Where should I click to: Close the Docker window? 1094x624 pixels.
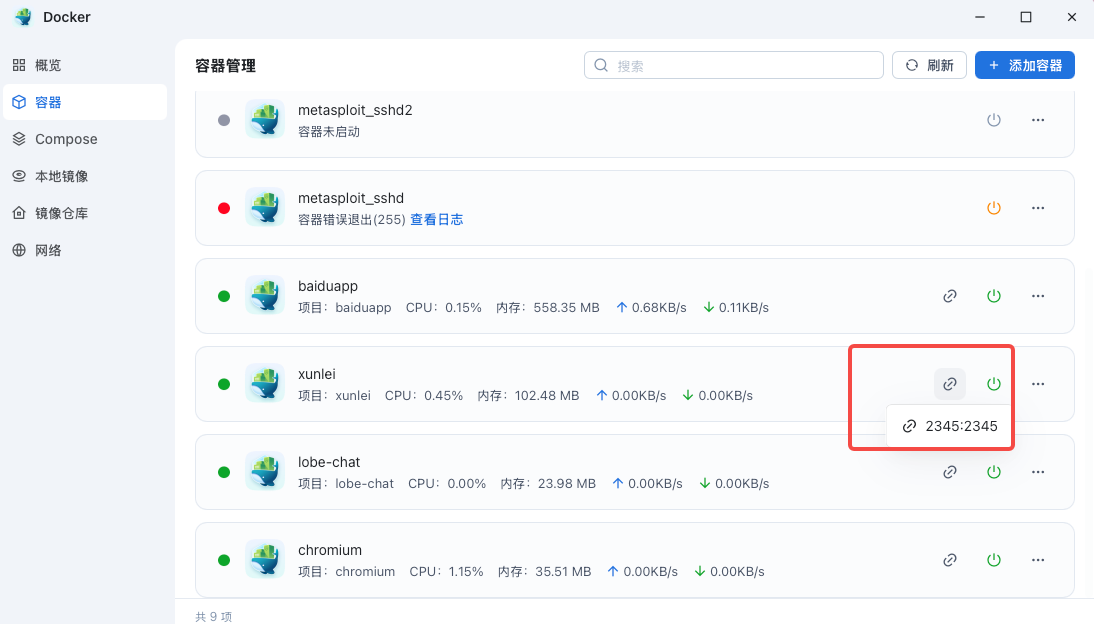pyautogui.click(x=1072, y=17)
